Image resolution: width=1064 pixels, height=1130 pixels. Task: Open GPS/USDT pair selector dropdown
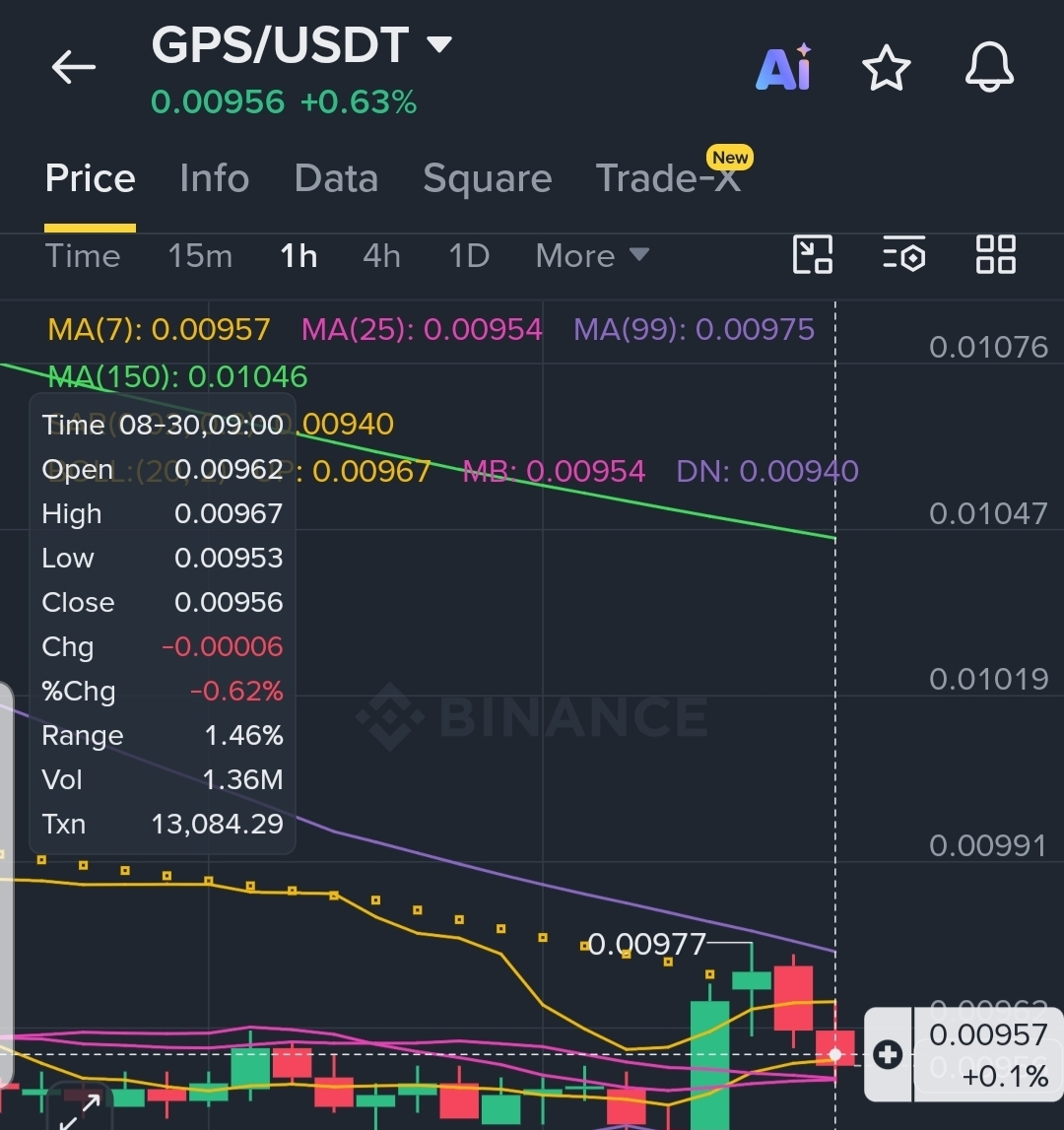[x=301, y=44]
